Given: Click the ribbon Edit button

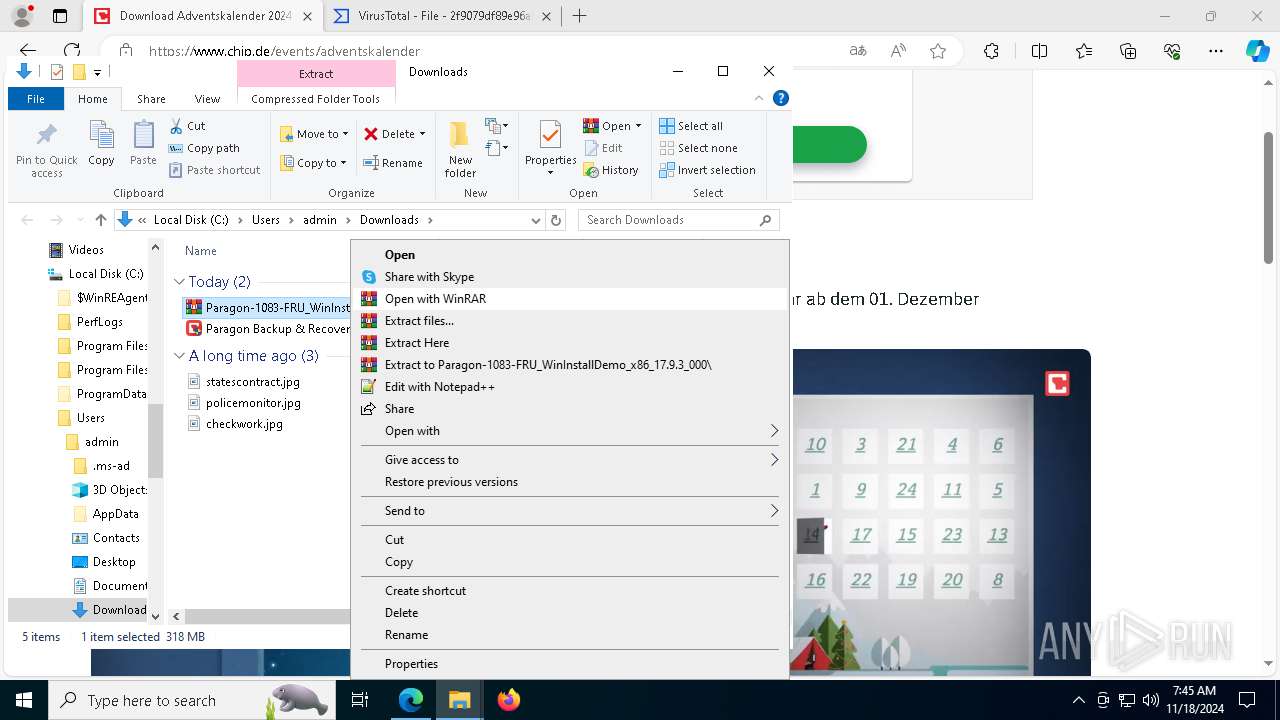Looking at the screenshot, I should click(603, 148).
